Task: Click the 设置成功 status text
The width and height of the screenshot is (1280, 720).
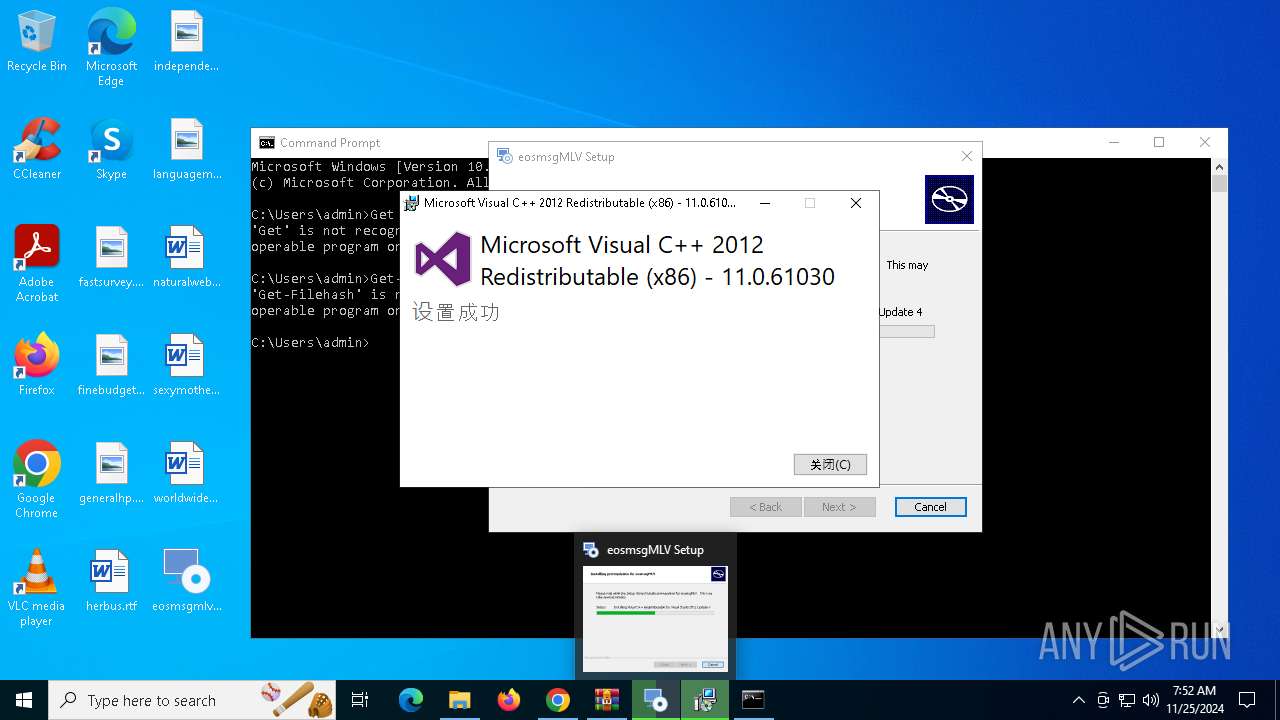Action: [x=456, y=312]
